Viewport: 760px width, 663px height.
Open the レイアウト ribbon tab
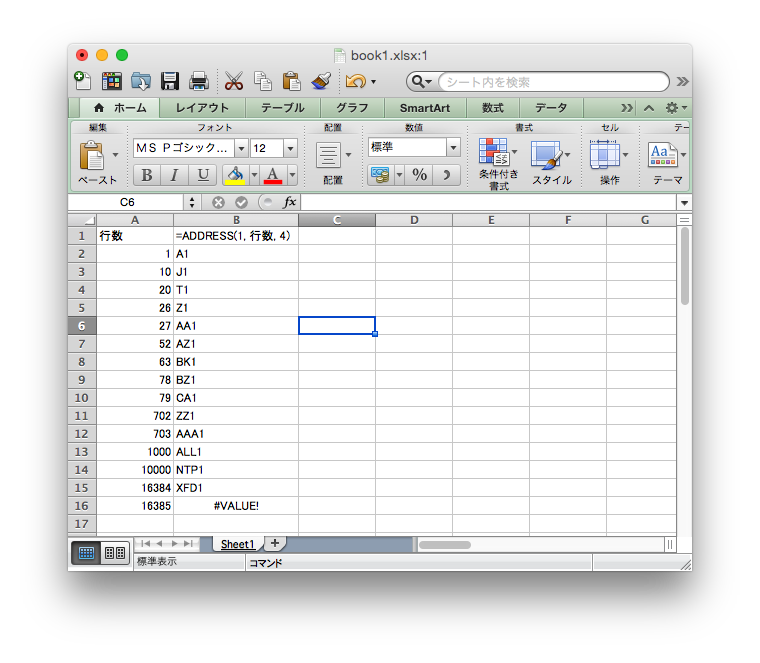pos(202,108)
